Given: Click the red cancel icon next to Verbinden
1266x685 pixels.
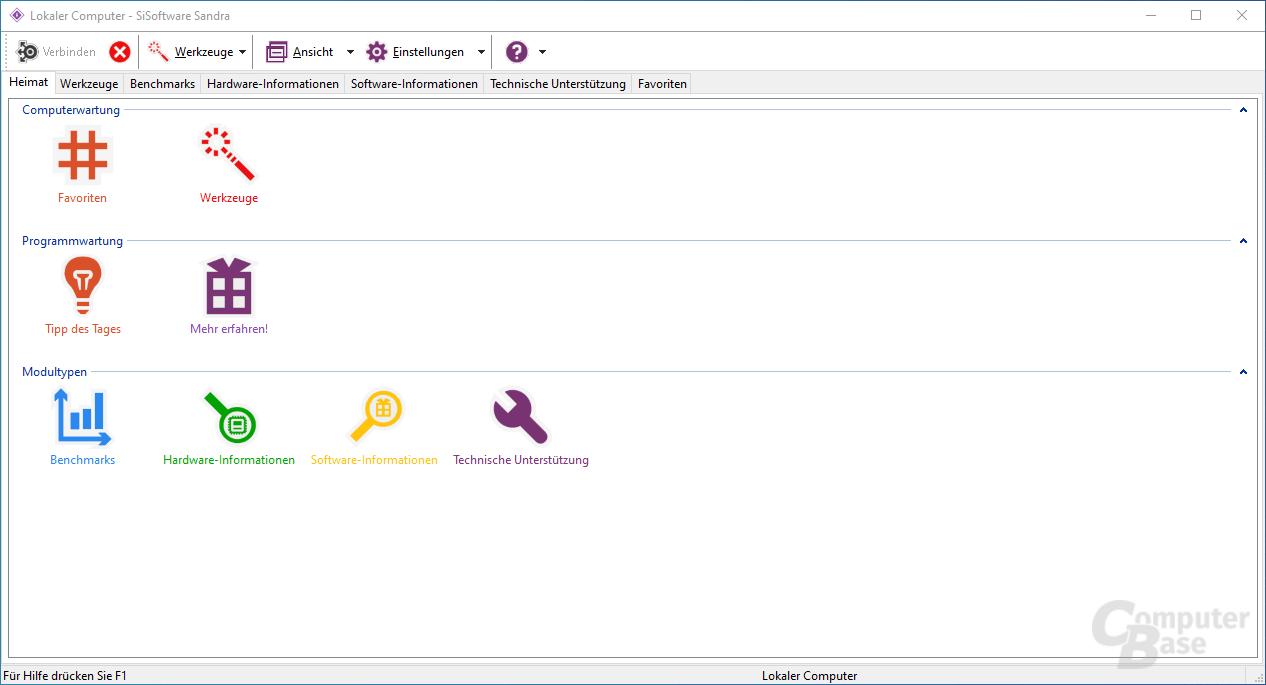Looking at the screenshot, I should (119, 51).
